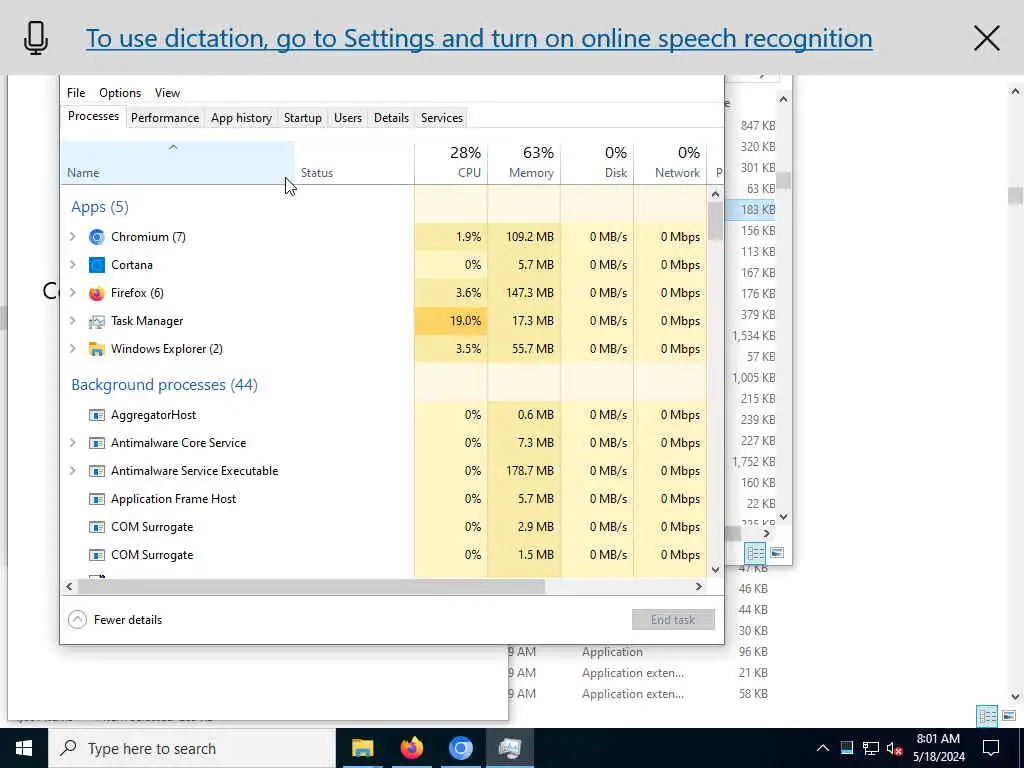Click the Windows Explorer row icon
The width and height of the screenshot is (1024, 768).
[x=97, y=349]
